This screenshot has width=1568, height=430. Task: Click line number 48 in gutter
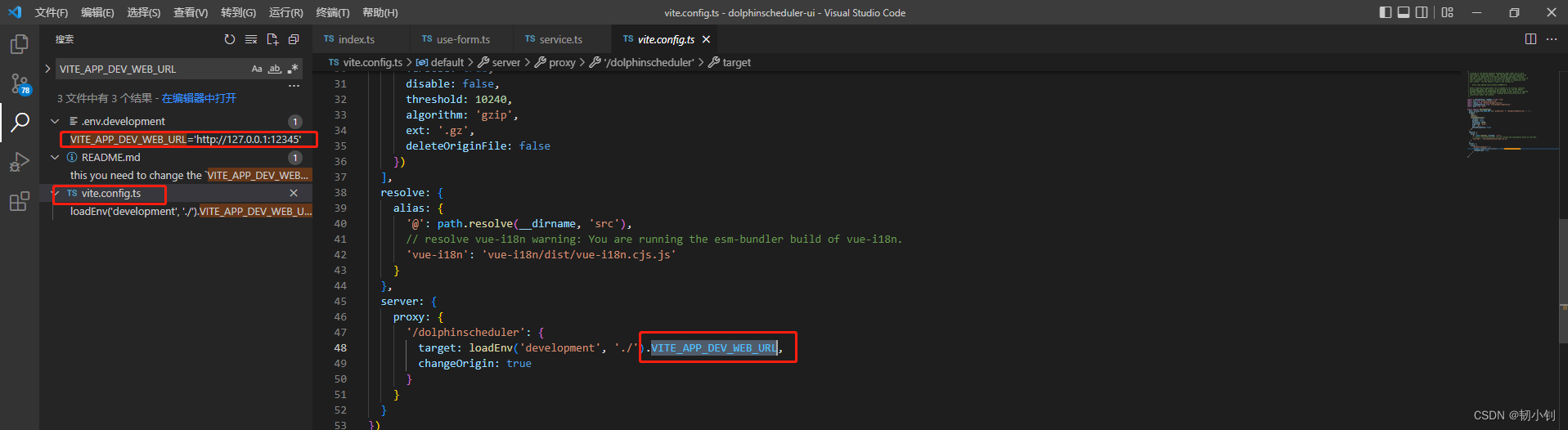pos(340,347)
